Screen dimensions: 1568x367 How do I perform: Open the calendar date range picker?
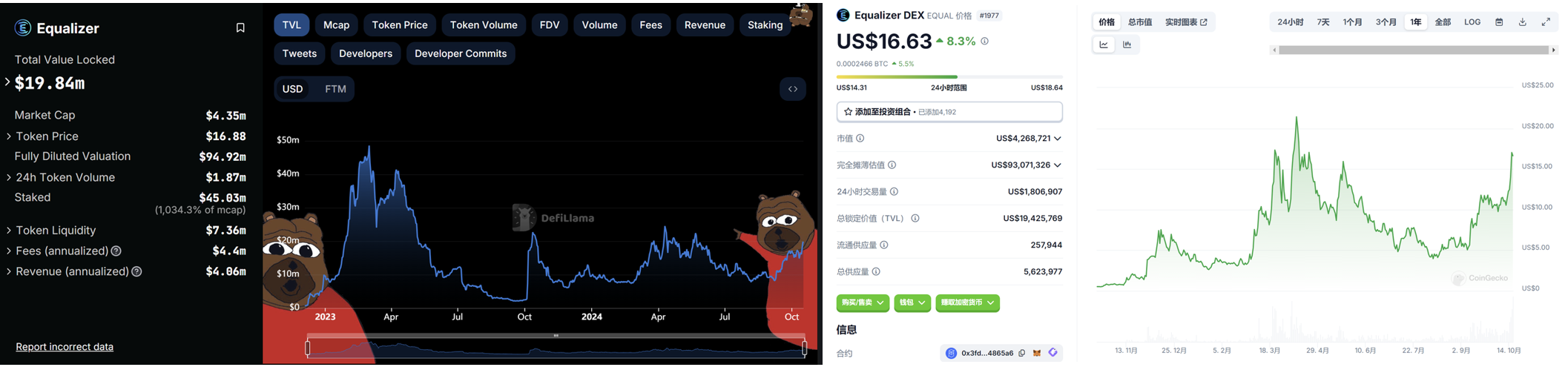1499,22
